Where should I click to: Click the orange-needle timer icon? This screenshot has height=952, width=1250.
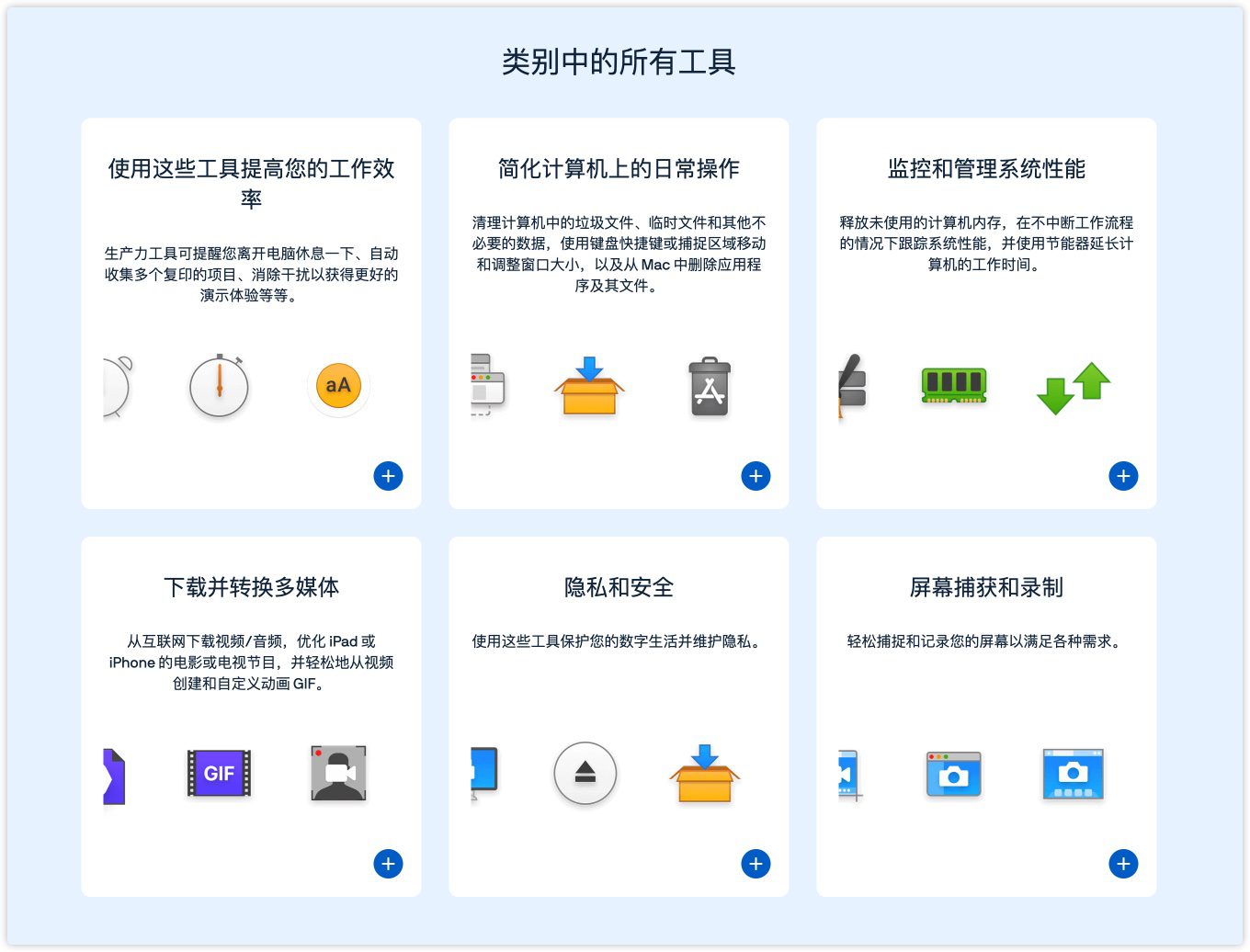(219, 386)
